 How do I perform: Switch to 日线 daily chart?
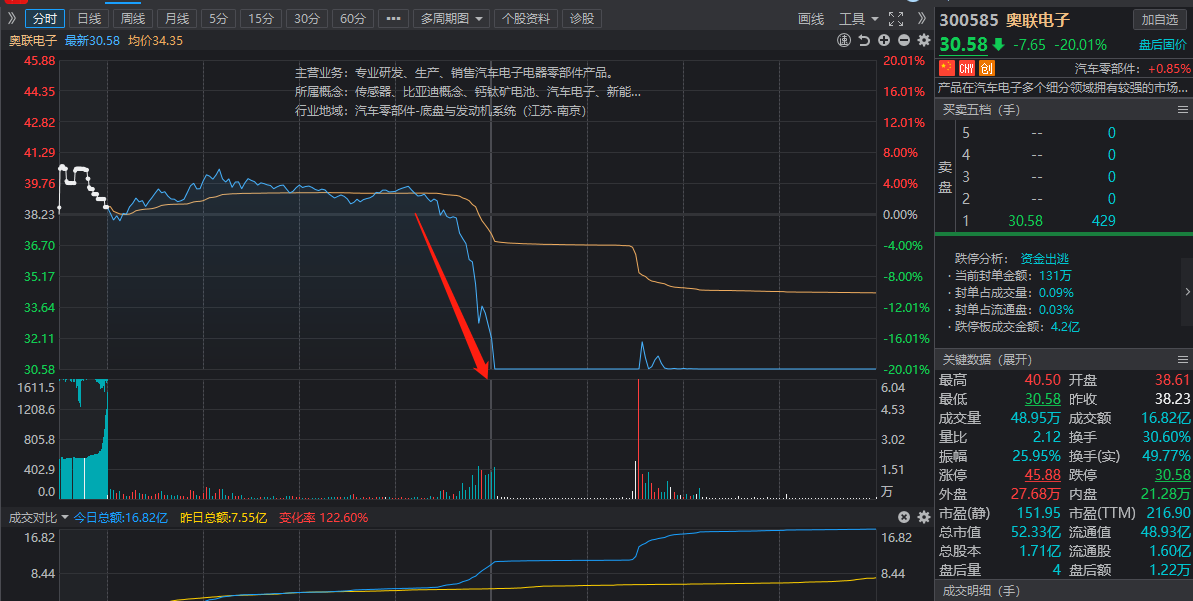[89, 18]
